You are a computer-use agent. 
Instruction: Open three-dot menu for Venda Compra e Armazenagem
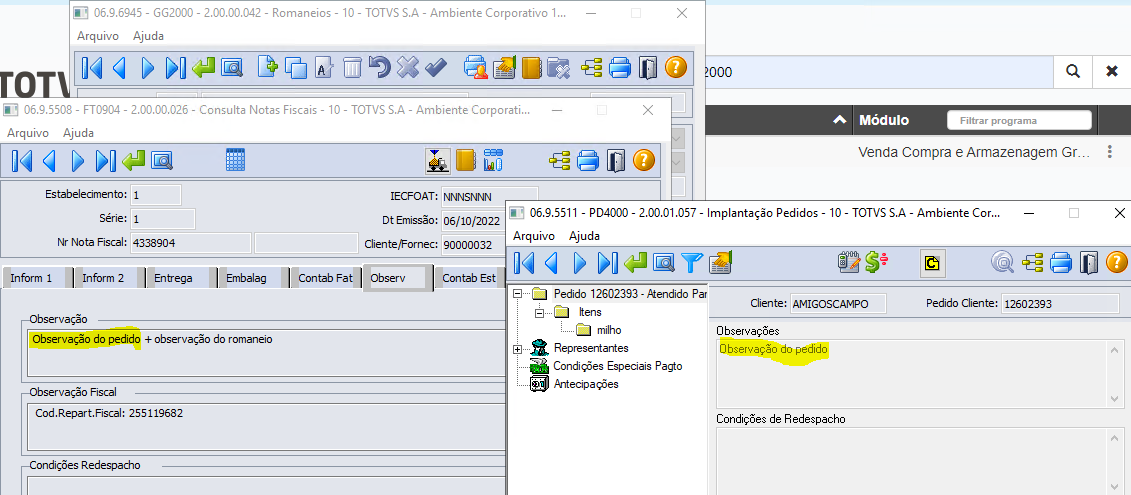tap(1109, 152)
